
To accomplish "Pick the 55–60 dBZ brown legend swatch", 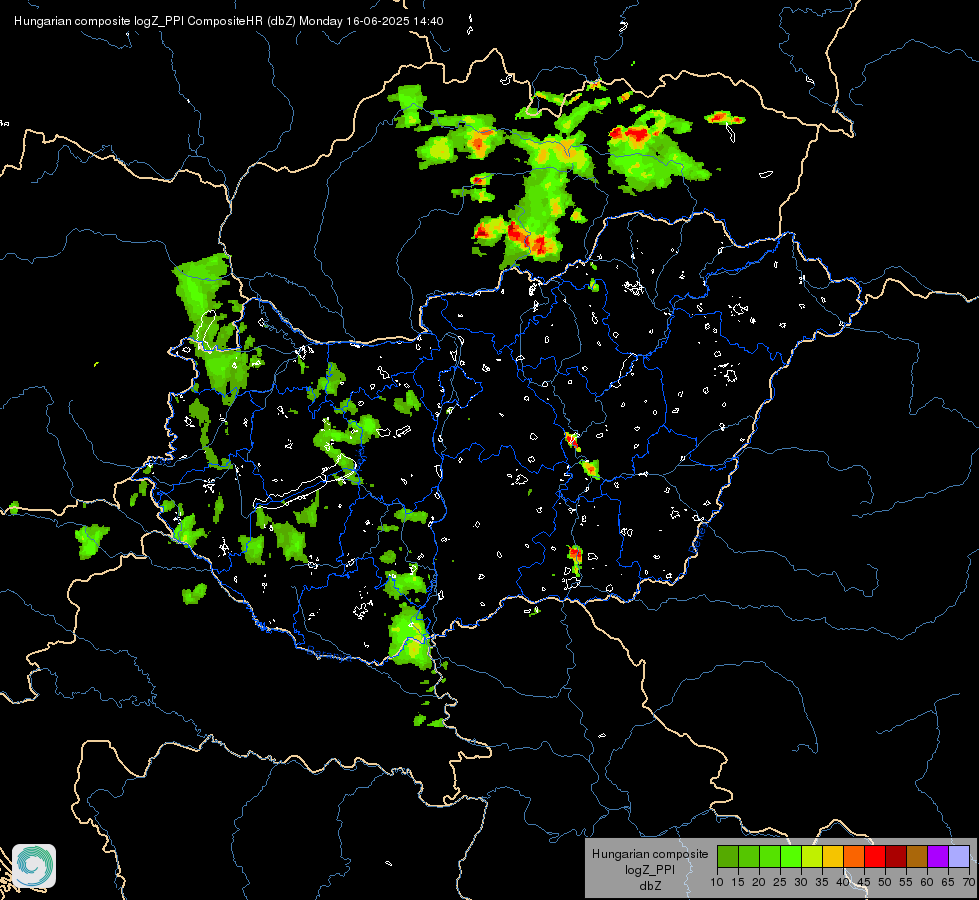I will (917, 856).
